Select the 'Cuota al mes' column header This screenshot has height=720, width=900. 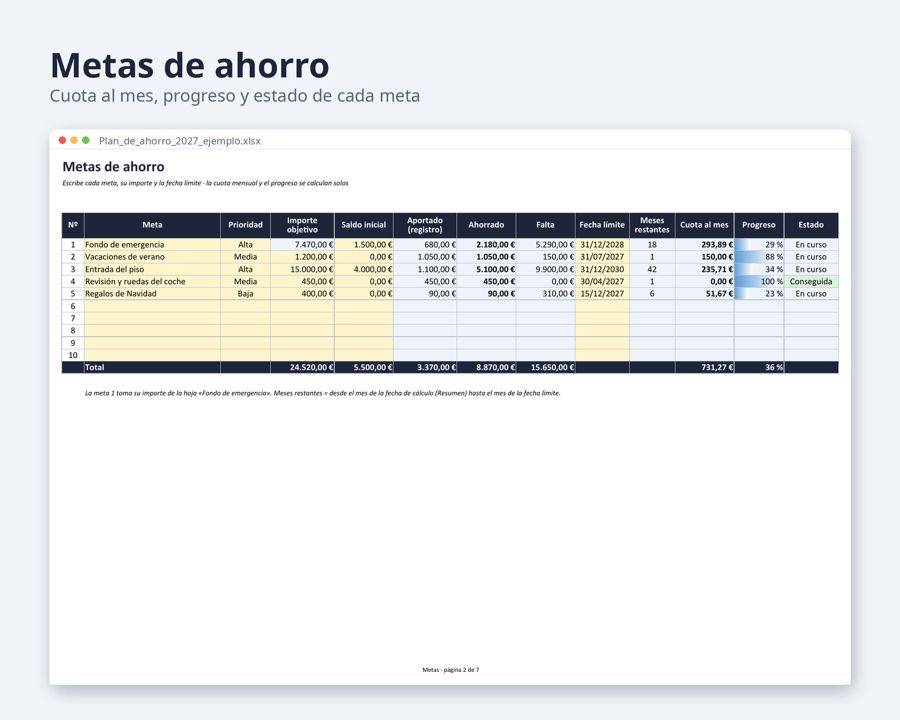click(x=704, y=225)
